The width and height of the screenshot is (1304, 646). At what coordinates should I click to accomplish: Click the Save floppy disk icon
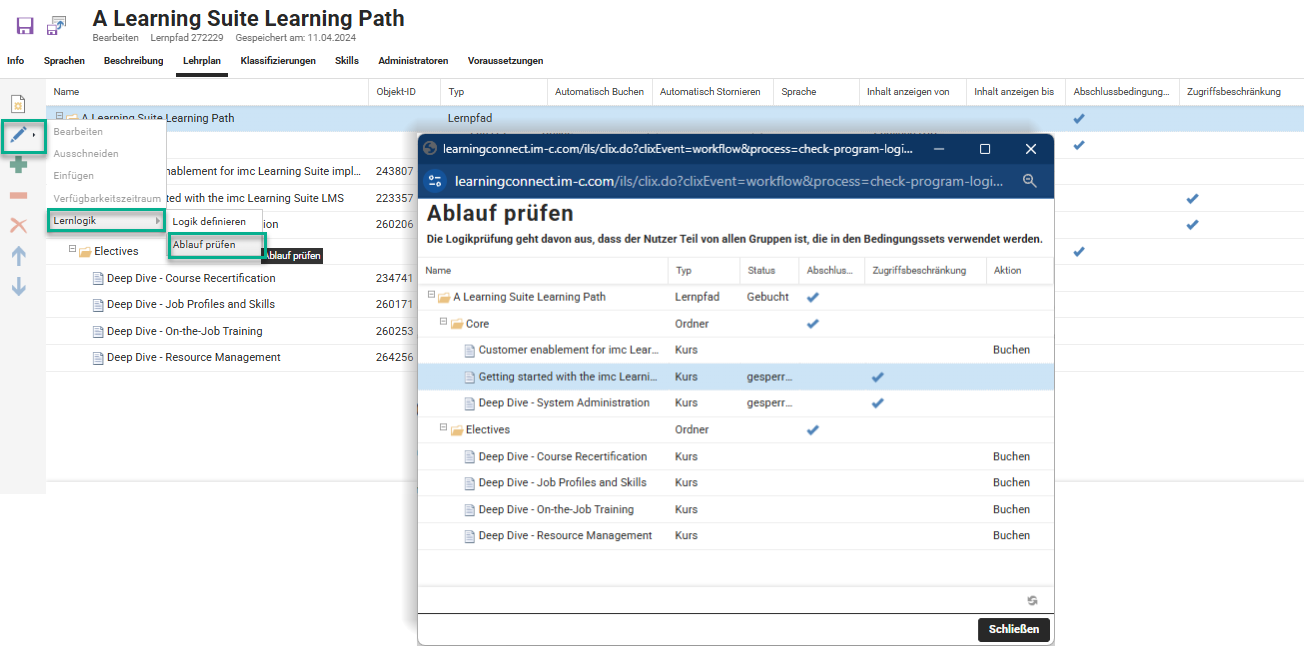point(25,25)
